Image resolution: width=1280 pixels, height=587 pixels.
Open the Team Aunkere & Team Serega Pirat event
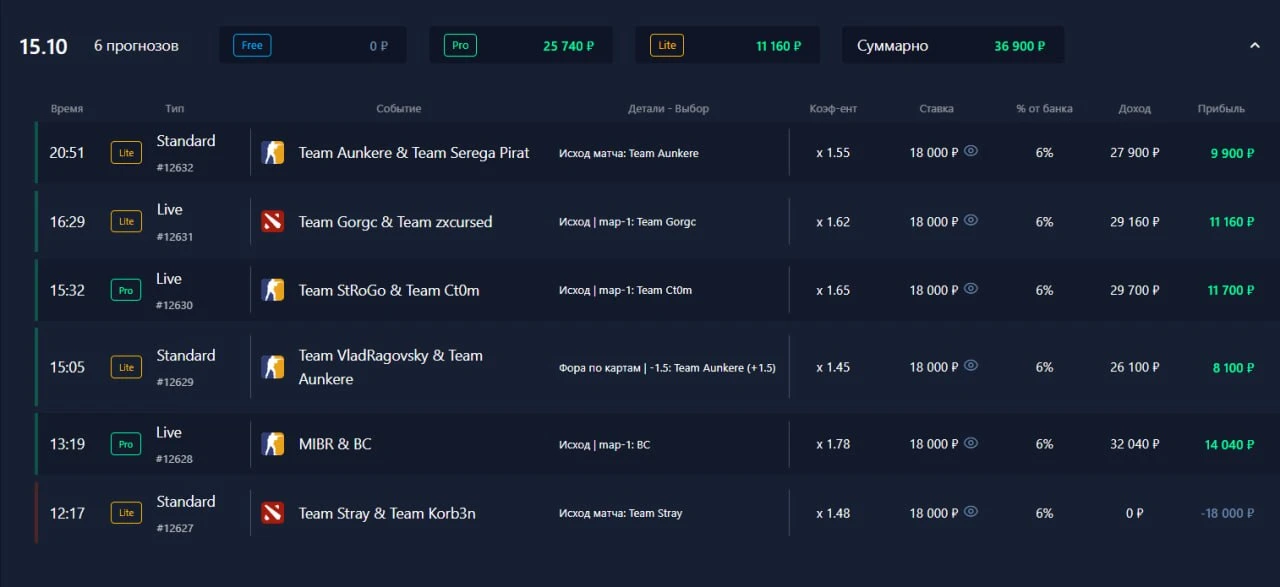click(x=414, y=153)
